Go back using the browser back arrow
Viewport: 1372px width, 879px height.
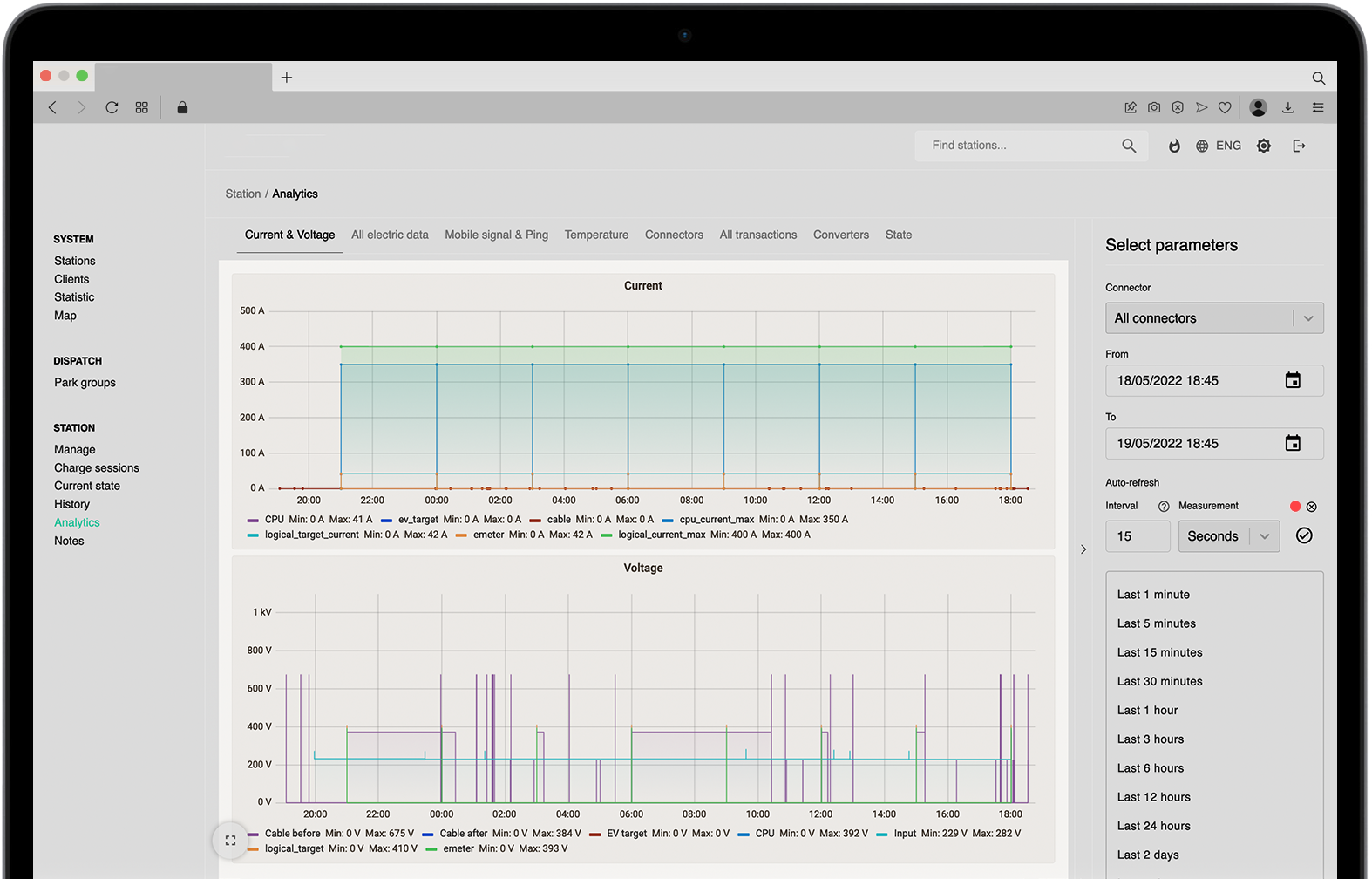click(52, 107)
